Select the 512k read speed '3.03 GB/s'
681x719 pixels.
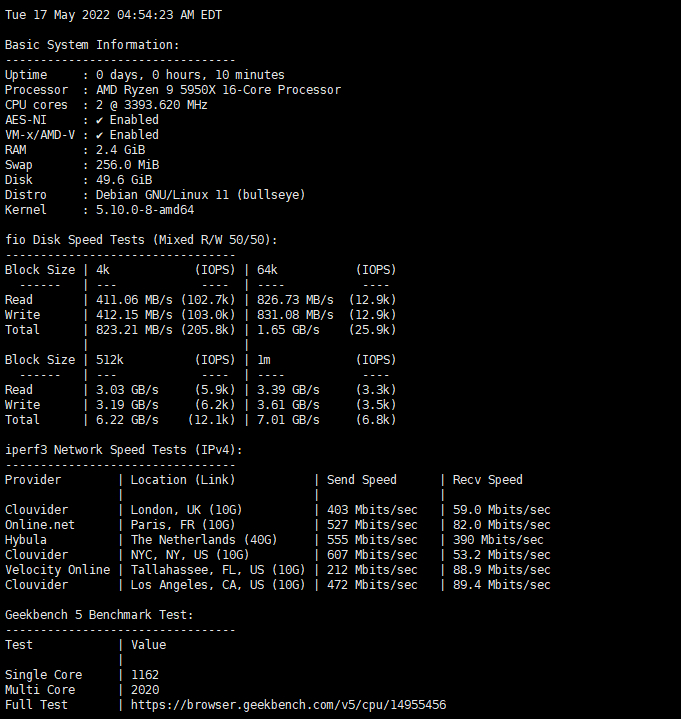(x=127, y=390)
